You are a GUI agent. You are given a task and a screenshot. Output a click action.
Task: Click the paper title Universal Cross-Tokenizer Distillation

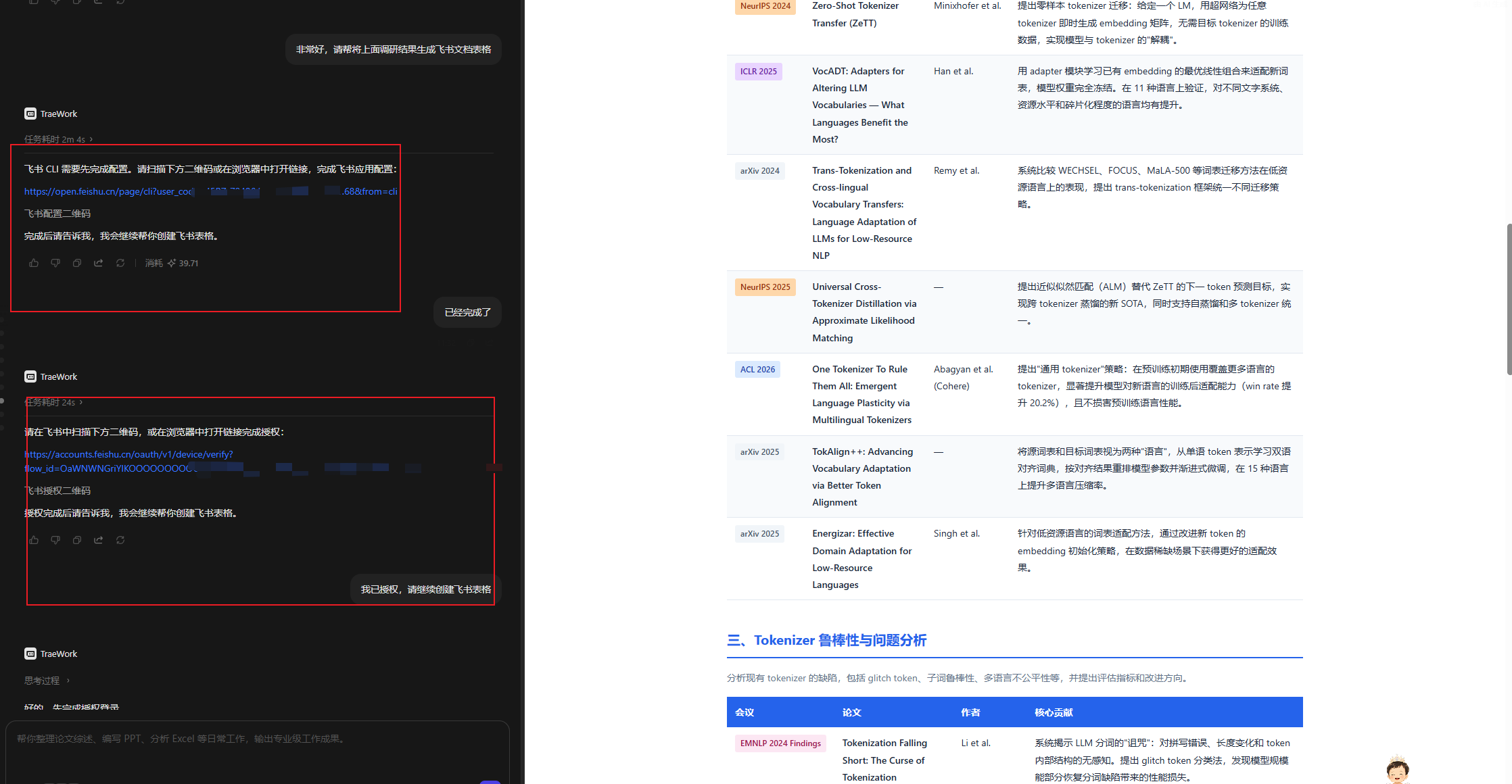pyautogui.click(x=864, y=312)
